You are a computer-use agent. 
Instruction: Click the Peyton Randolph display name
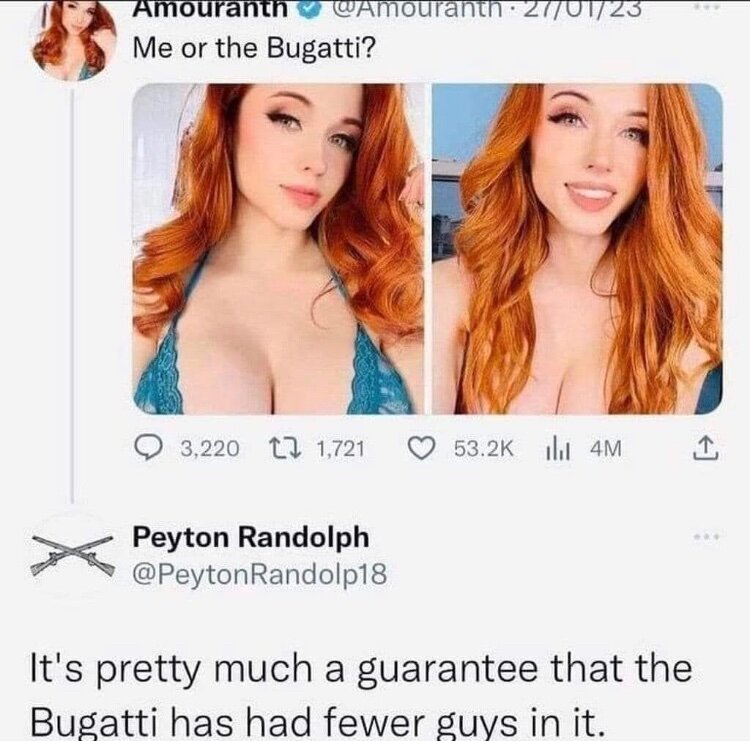tap(251, 537)
